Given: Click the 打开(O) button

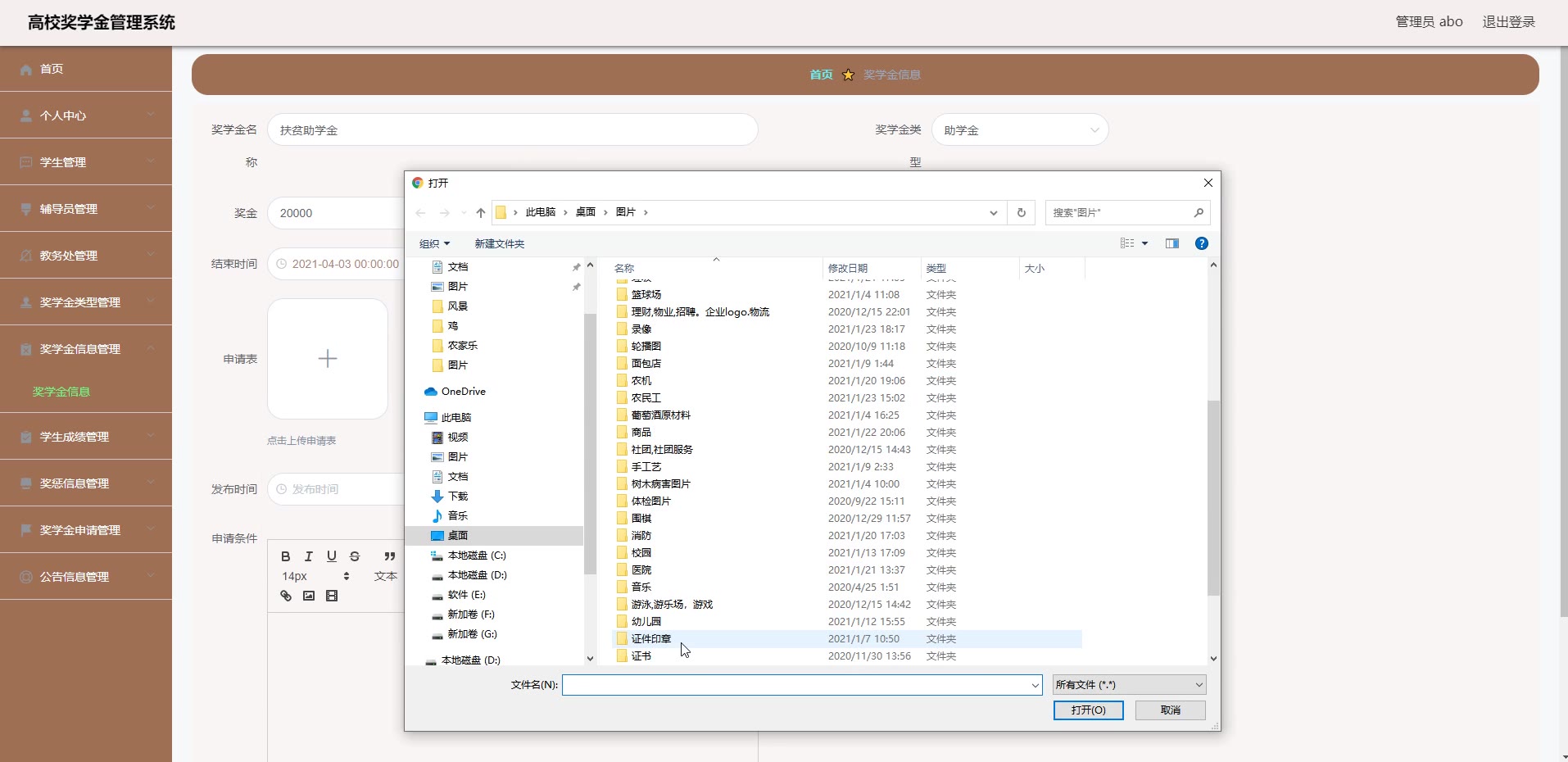Looking at the screenshot, I should (1088, 710).
